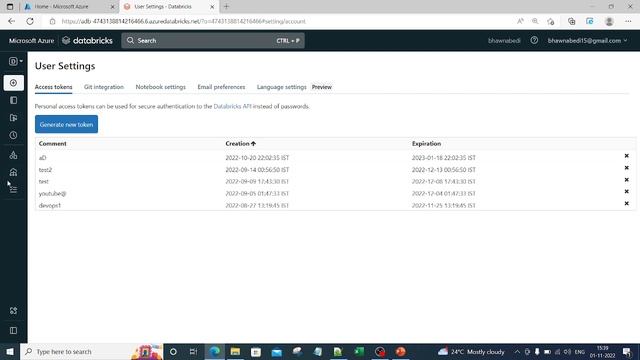Click the Windows taskbar search box
The width and height of the screenshot is (640, 360).
pyautogui.click(x=92, y=351)
